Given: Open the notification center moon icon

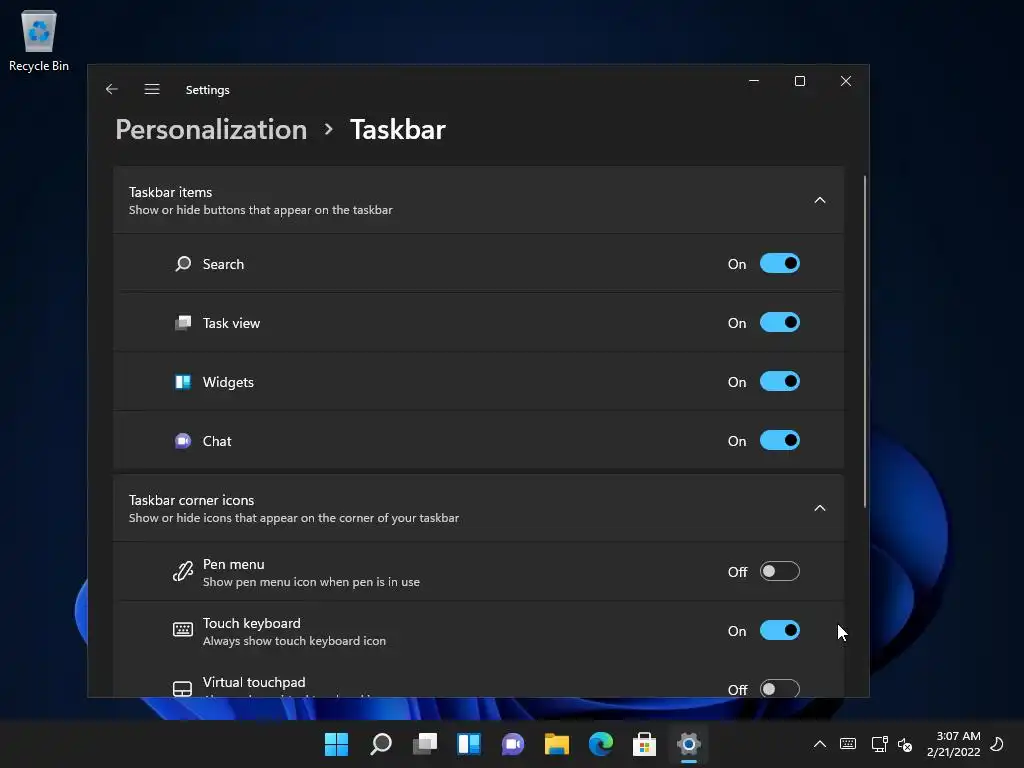Looking at the screenshot, I should [x=997, y=744].
